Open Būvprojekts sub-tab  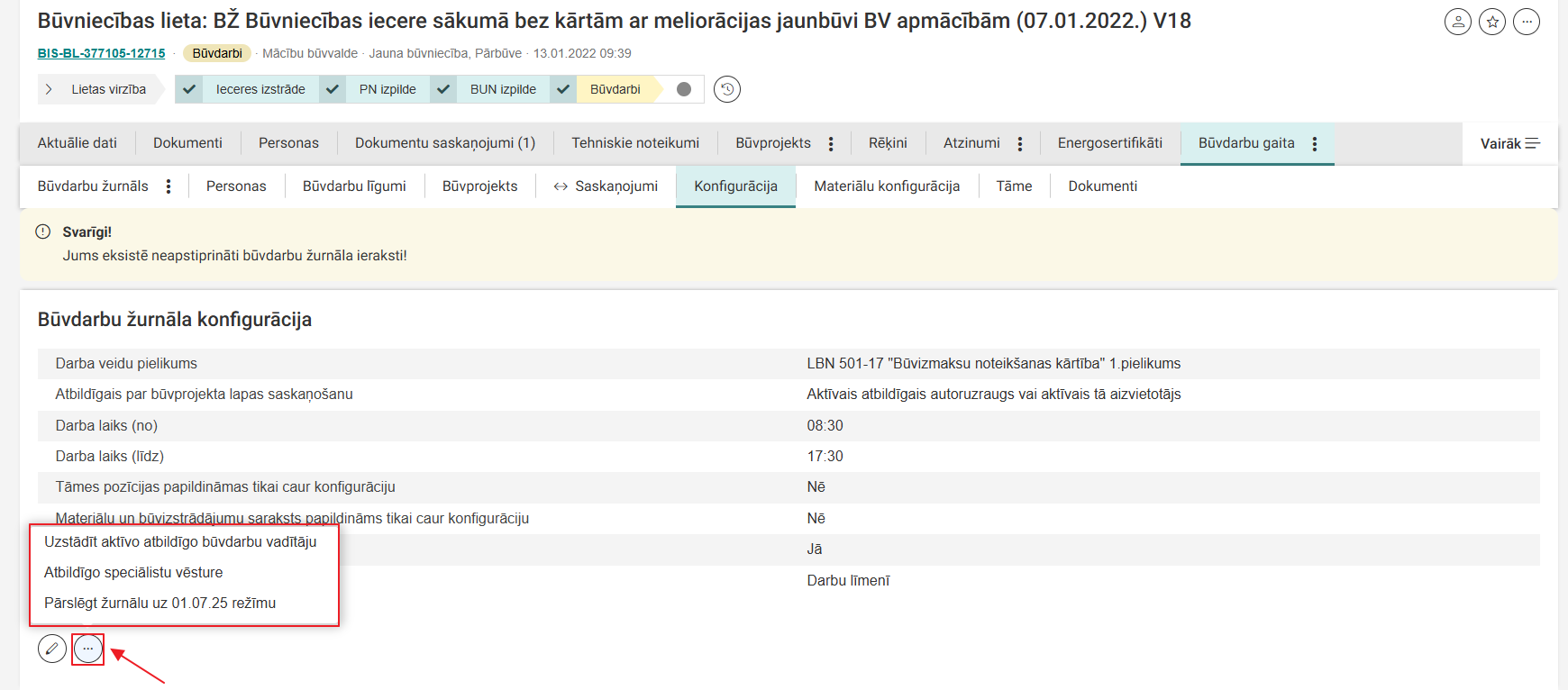(479, 186)
